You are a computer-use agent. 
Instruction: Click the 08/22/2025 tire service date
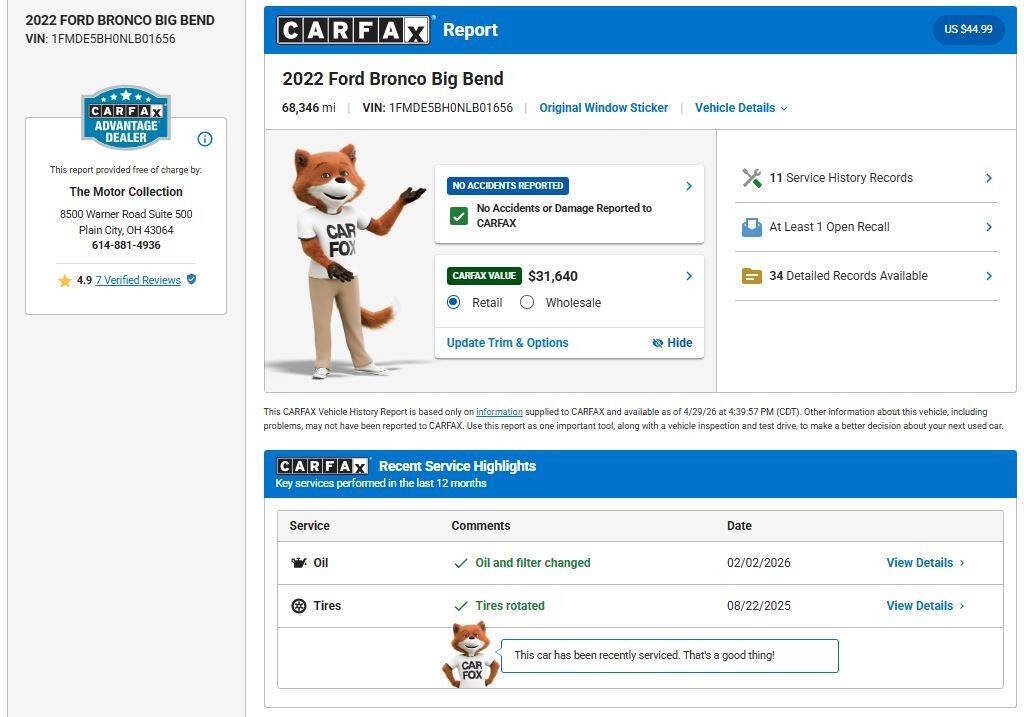click(x=758, y=606)
